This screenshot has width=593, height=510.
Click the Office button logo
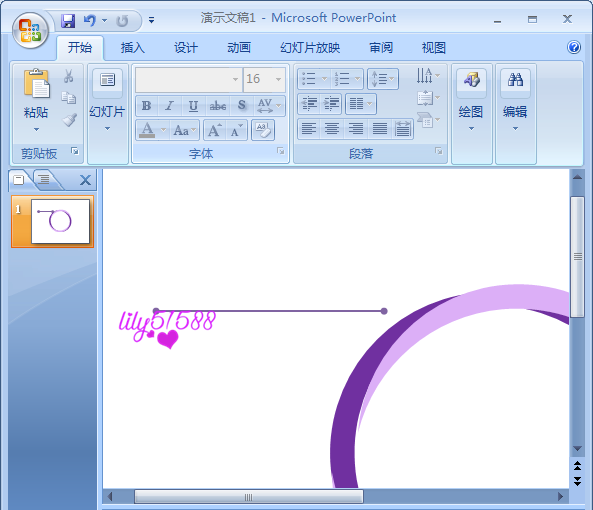tap(30, 30)
